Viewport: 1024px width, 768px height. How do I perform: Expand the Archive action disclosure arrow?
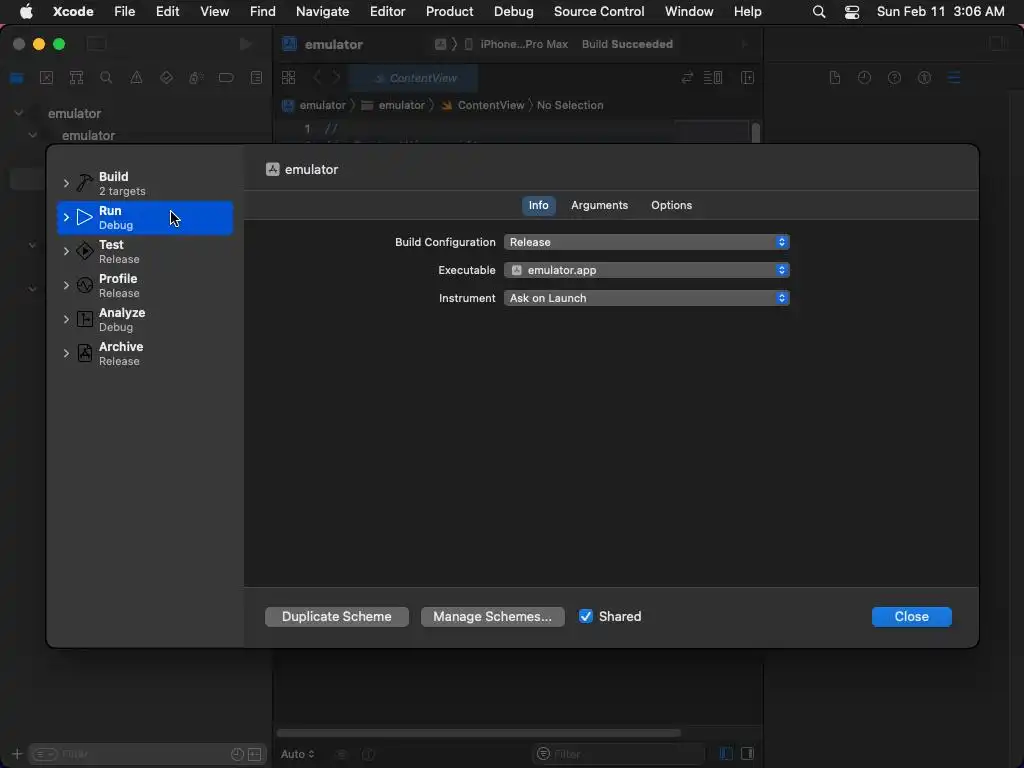pyautogui.click(x=66, y=353)
